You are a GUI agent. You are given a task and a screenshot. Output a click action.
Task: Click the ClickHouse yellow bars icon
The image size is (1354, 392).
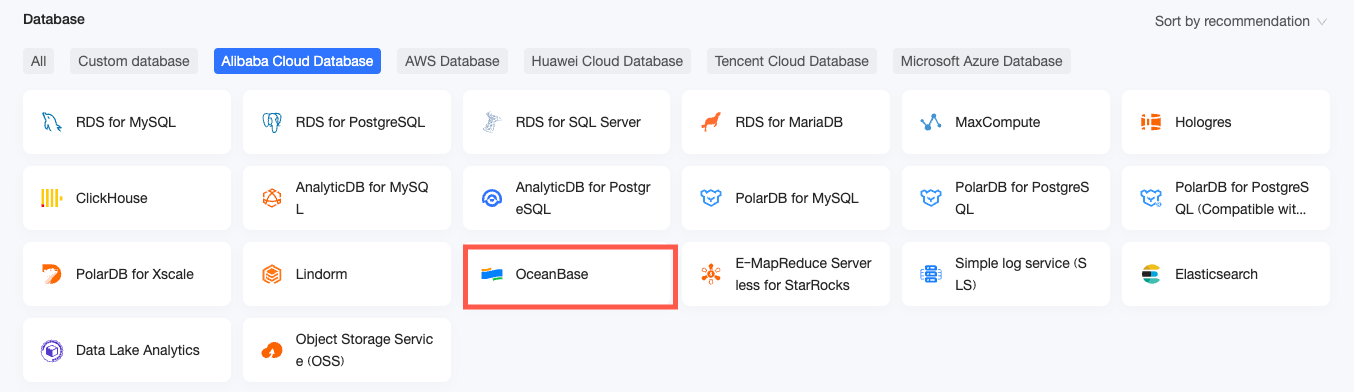(51, 198)
